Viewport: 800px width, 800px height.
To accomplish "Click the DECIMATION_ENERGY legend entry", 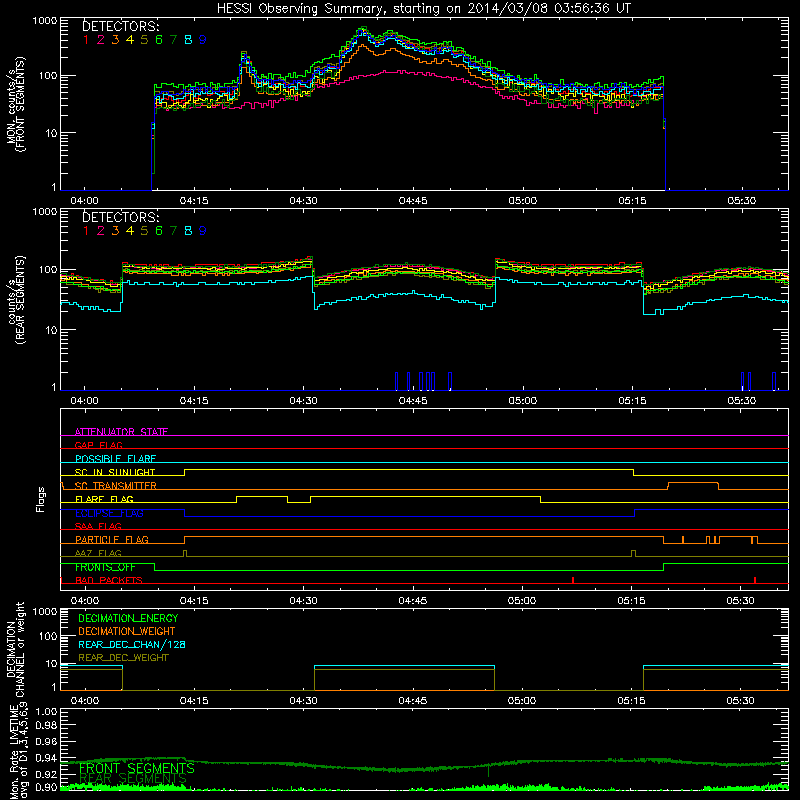I will click(x=128, y=618).
